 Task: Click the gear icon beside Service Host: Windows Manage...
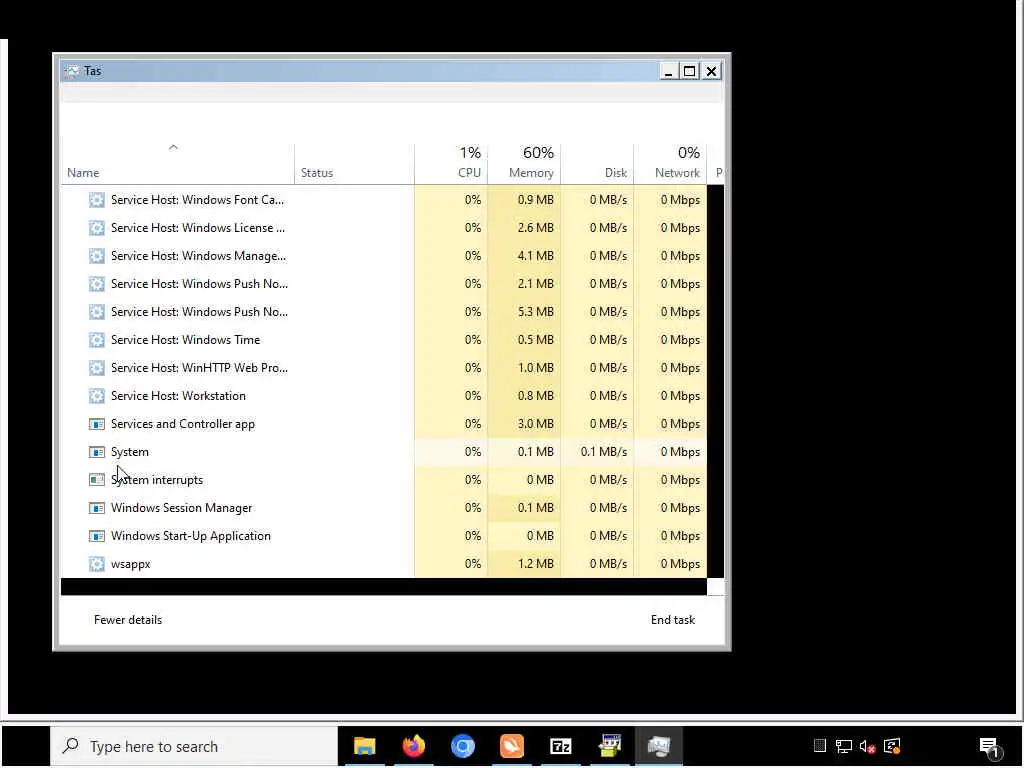[97, 256]
